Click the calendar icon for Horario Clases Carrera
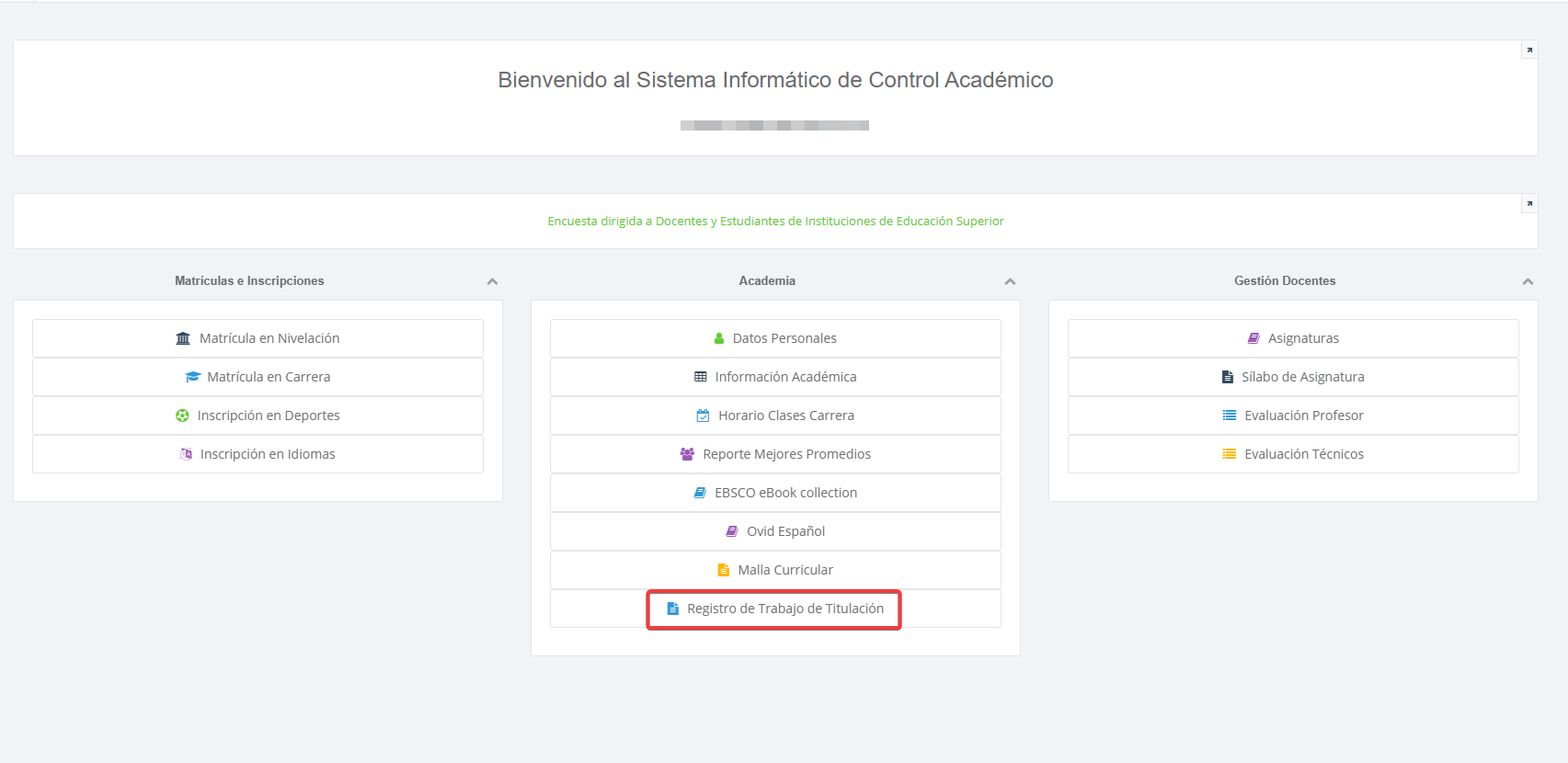 pyautogui.click(x=703, y=416)
